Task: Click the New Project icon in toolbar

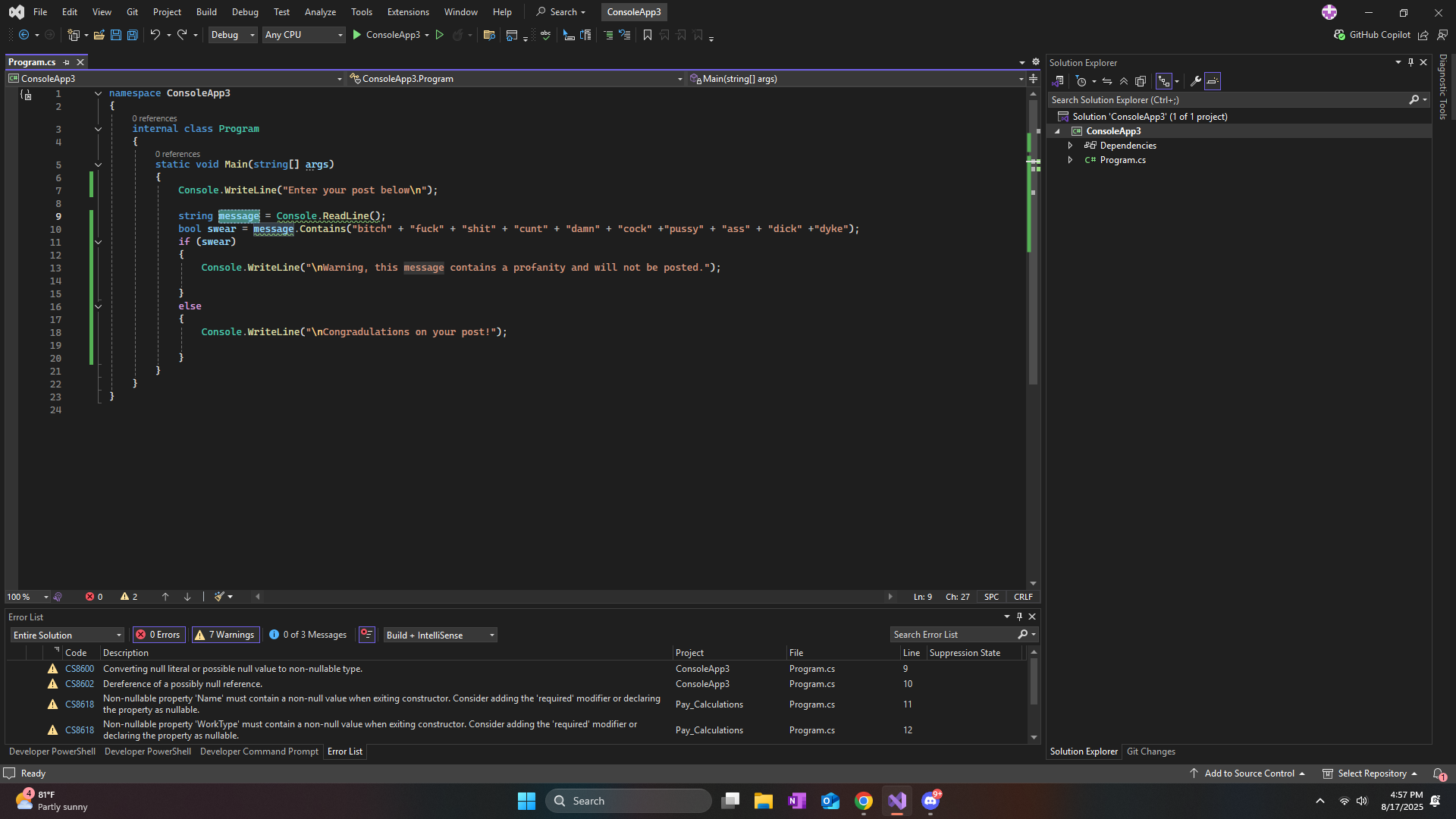Action: click(x=74, y=35)
